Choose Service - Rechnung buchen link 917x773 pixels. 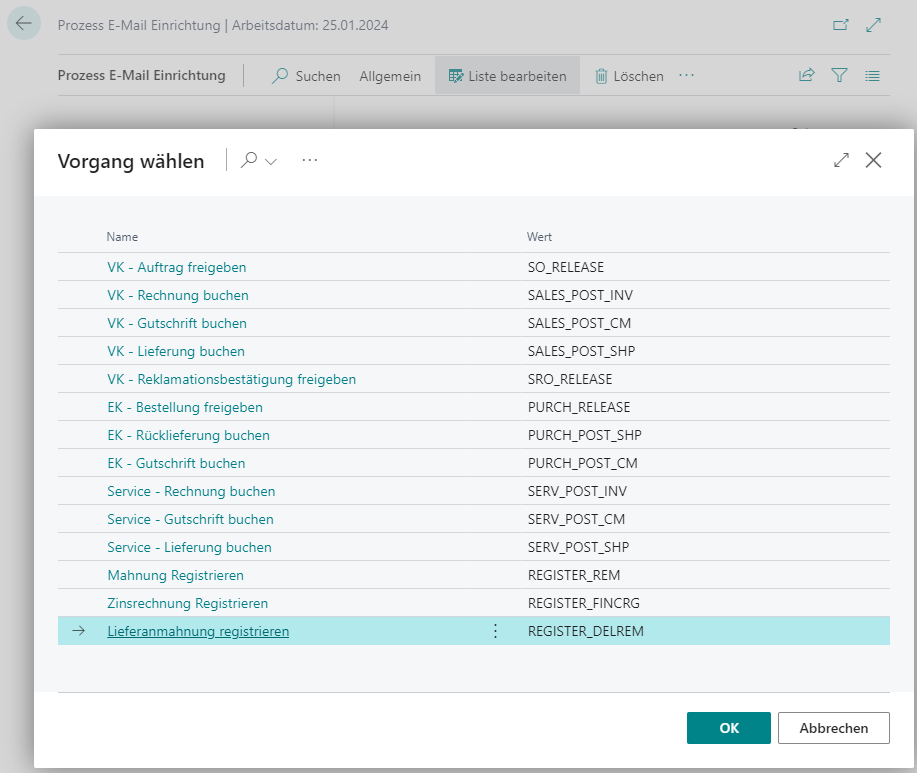191,491
